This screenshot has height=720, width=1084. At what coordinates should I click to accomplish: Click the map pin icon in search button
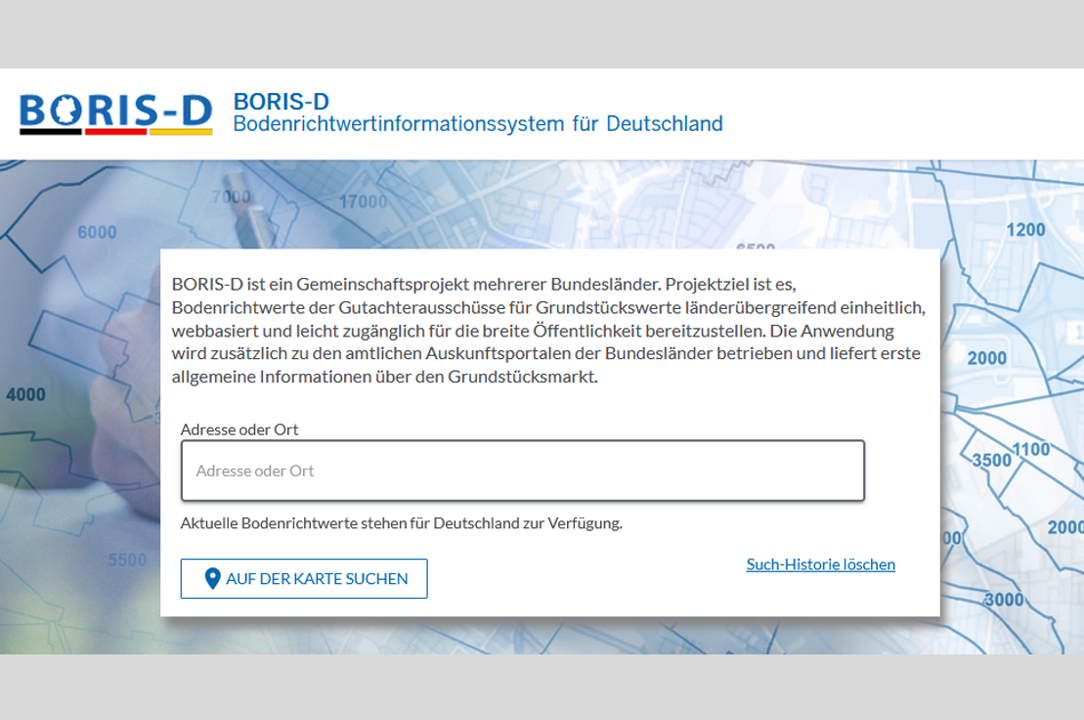click(x=212, y=579)
